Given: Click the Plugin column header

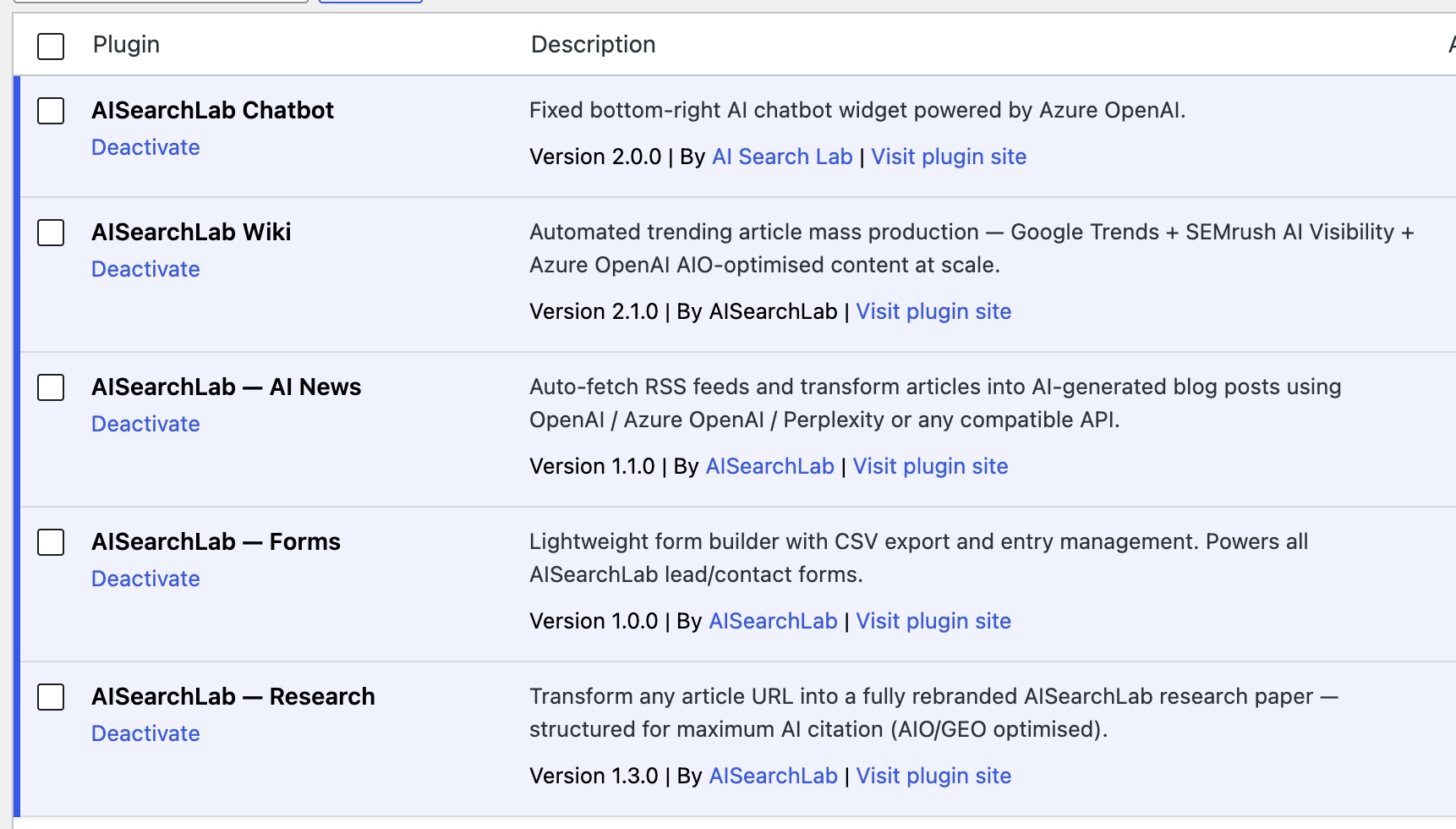Looking at the screenshot, I should pos(126,44).
